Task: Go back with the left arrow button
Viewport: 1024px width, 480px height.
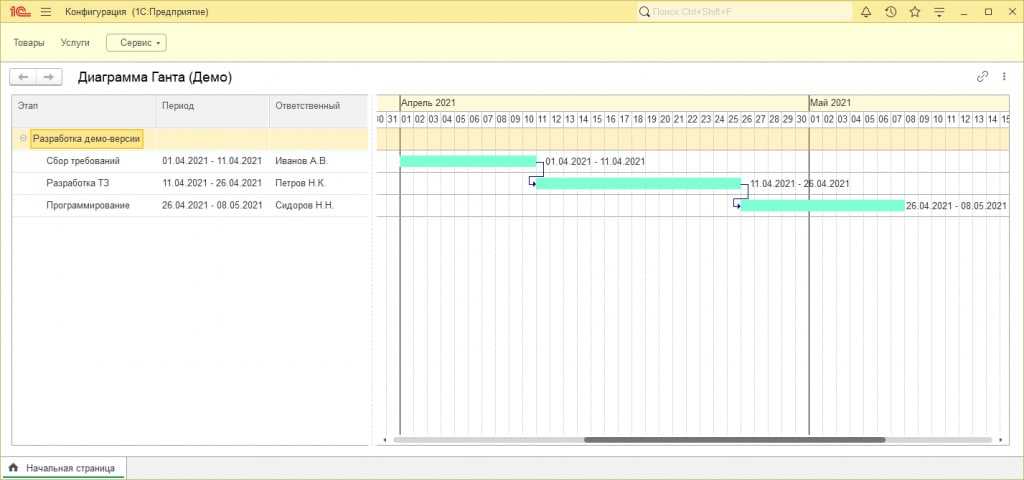Action: pos(23,77)
